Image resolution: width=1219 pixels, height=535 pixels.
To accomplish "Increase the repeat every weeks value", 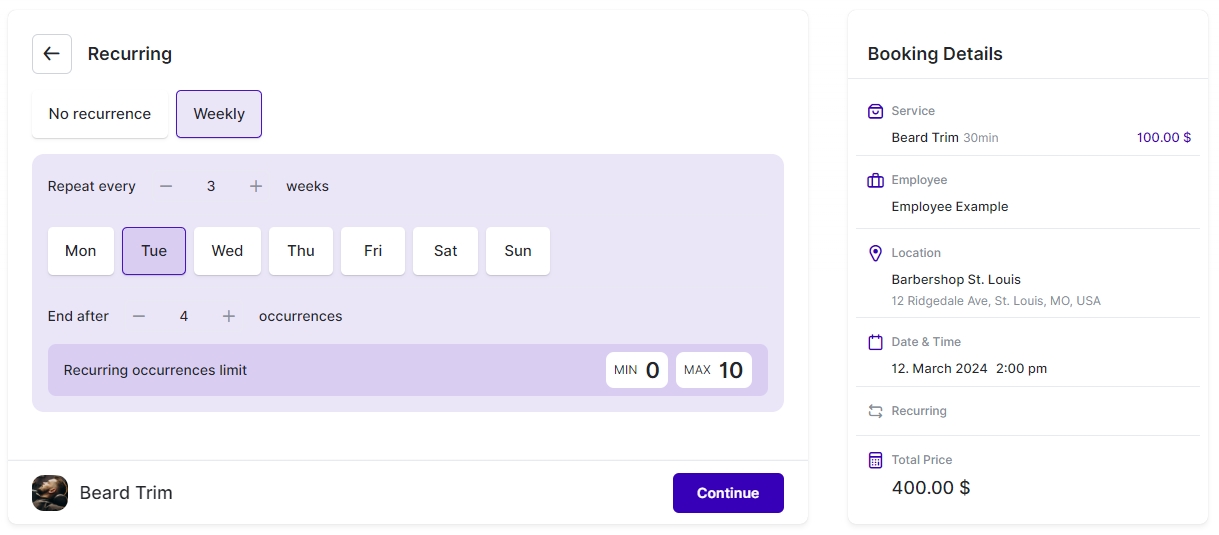I will tap(256, 186).
